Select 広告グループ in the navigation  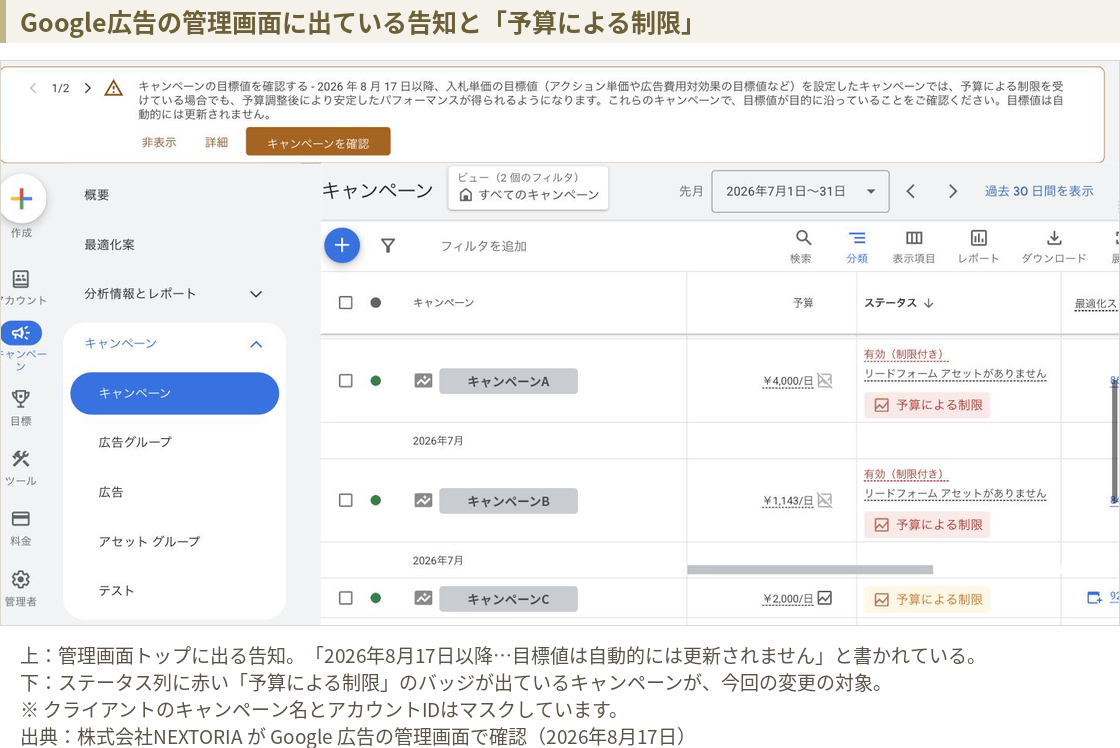coord(135,442)
